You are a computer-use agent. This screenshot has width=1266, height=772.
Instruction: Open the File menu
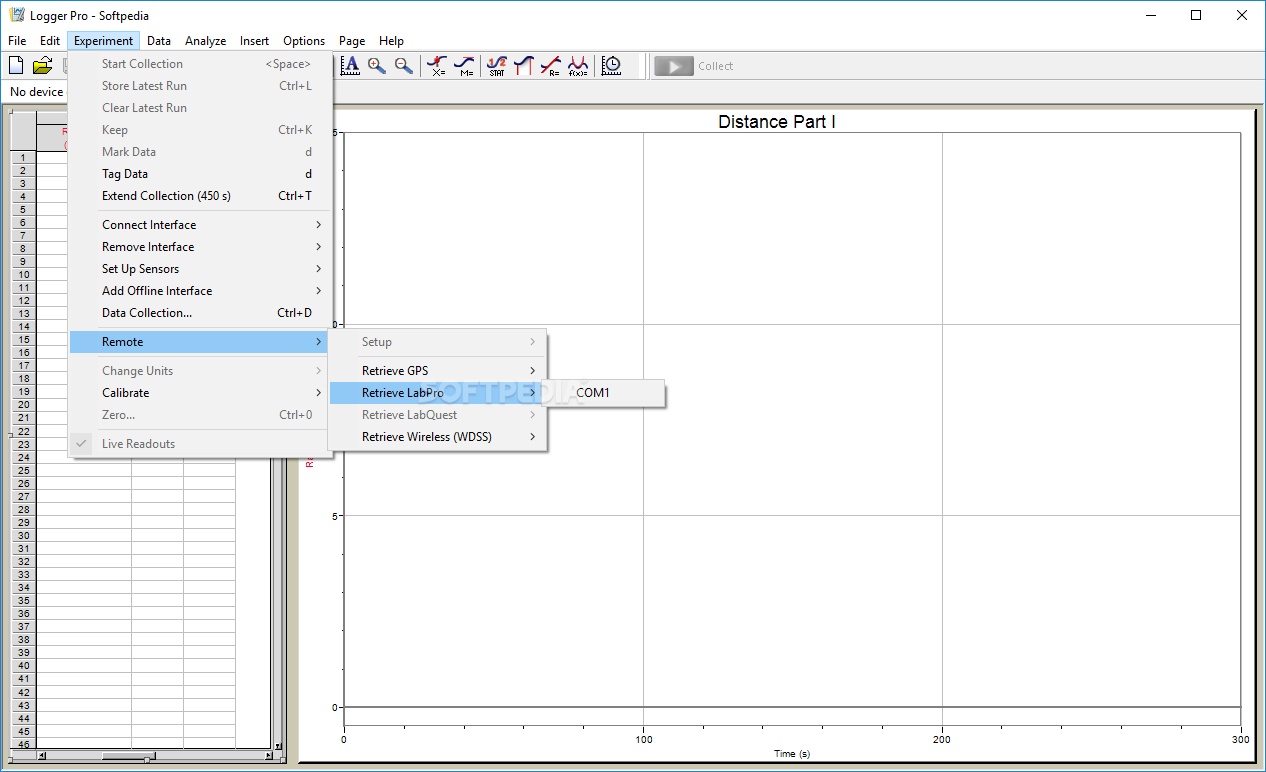click(17, 41)
